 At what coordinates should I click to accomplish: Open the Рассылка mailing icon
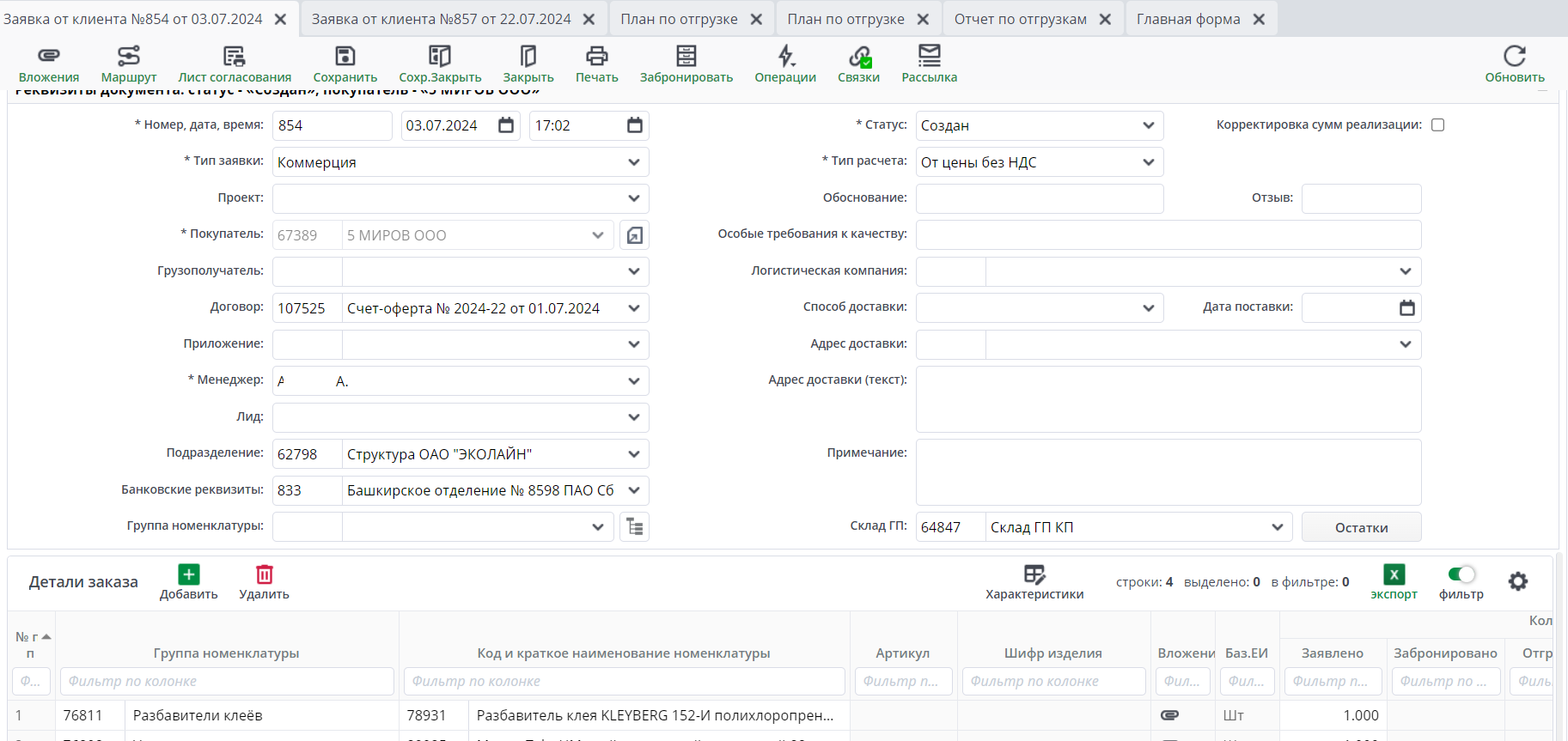[929, 57]
